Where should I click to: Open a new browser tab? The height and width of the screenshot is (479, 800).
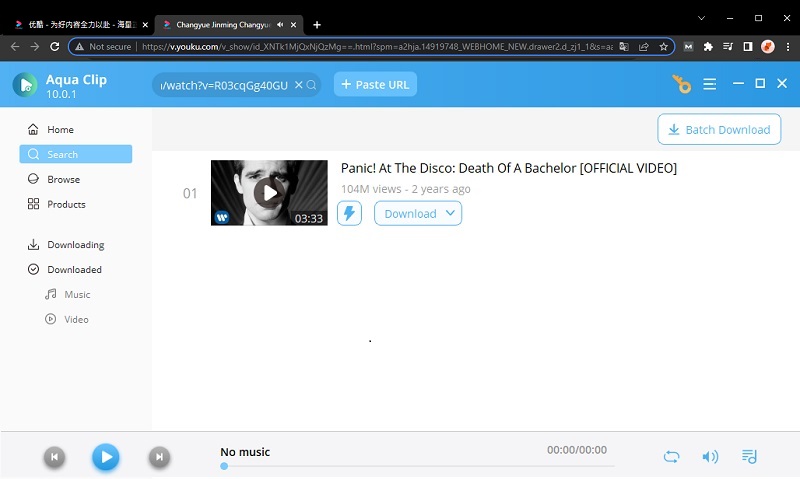[317, 24]
